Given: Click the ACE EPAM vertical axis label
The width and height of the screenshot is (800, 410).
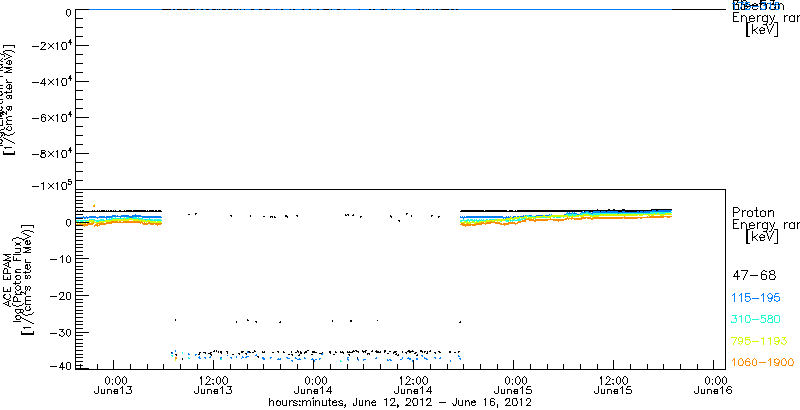Looking at the screenshot, I should coord(9,280).
